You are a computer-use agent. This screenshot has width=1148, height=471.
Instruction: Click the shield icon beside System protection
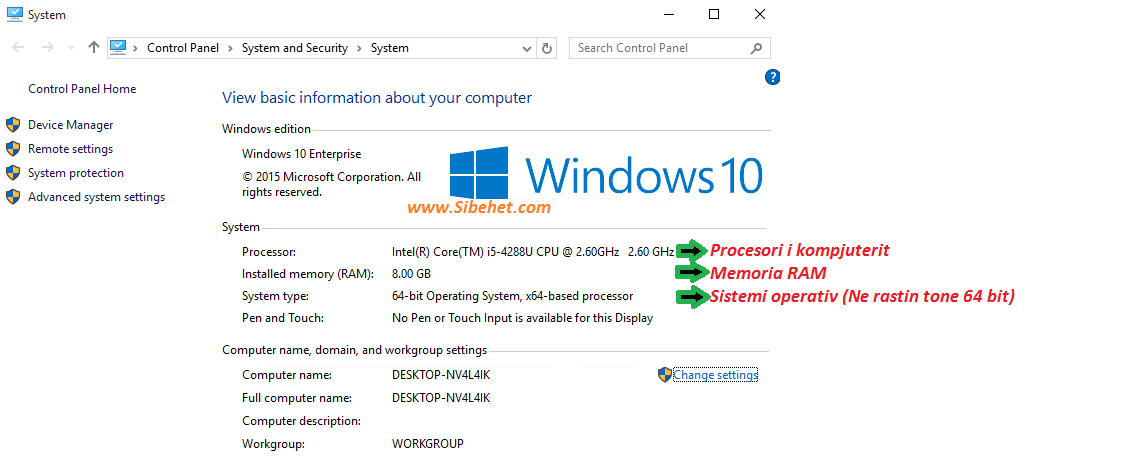point(12,173)
